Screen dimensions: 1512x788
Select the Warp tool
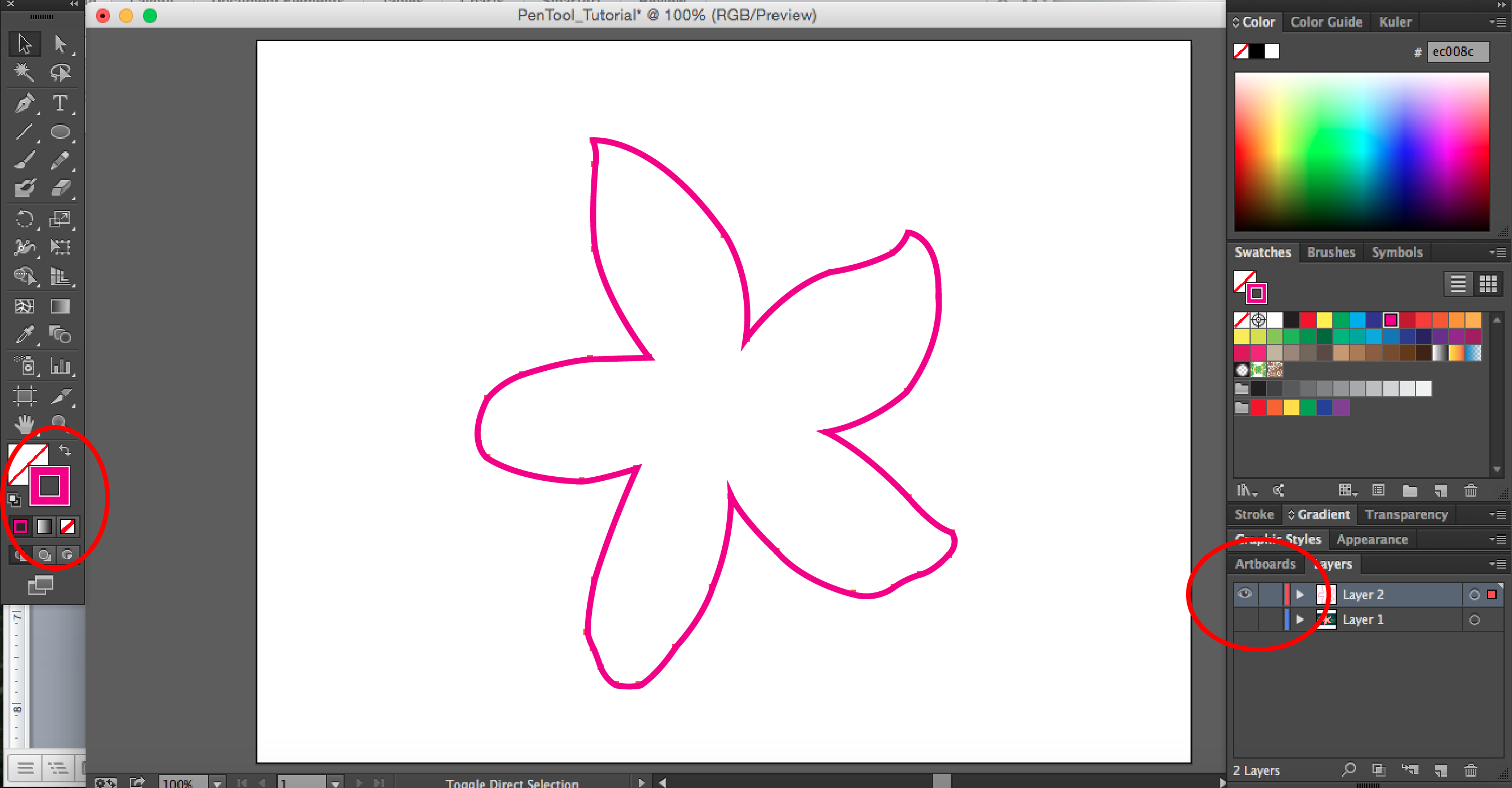tap(24, 247)
